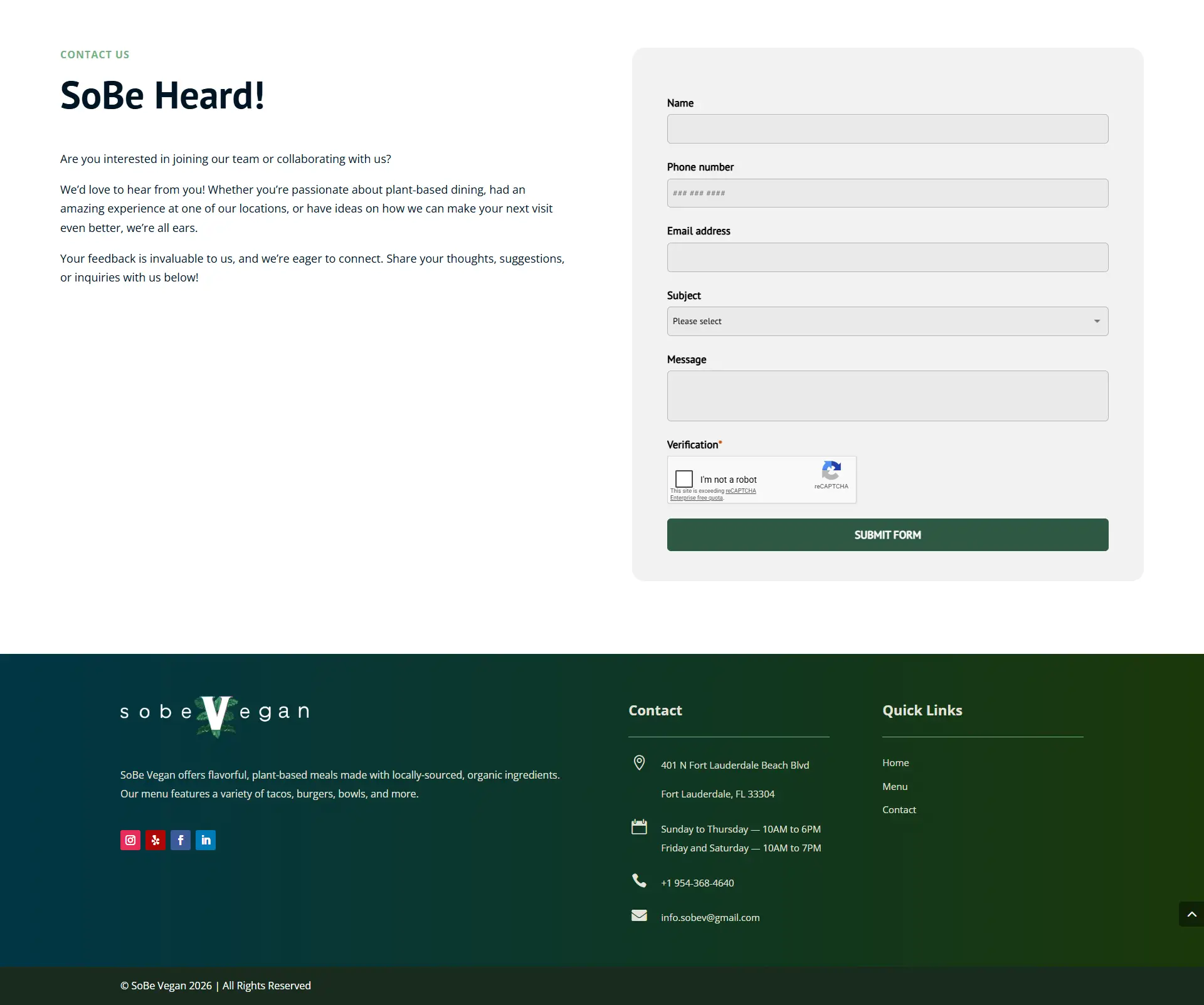Viewport: 1204px width, 1005px height.
Task: Click into the Message text area
Action: [887, 396]
